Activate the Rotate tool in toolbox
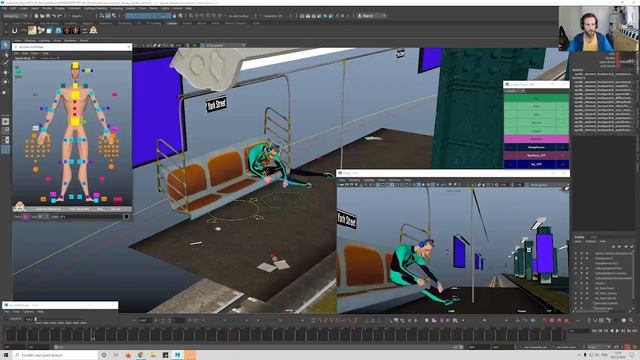 click(5, 82)
